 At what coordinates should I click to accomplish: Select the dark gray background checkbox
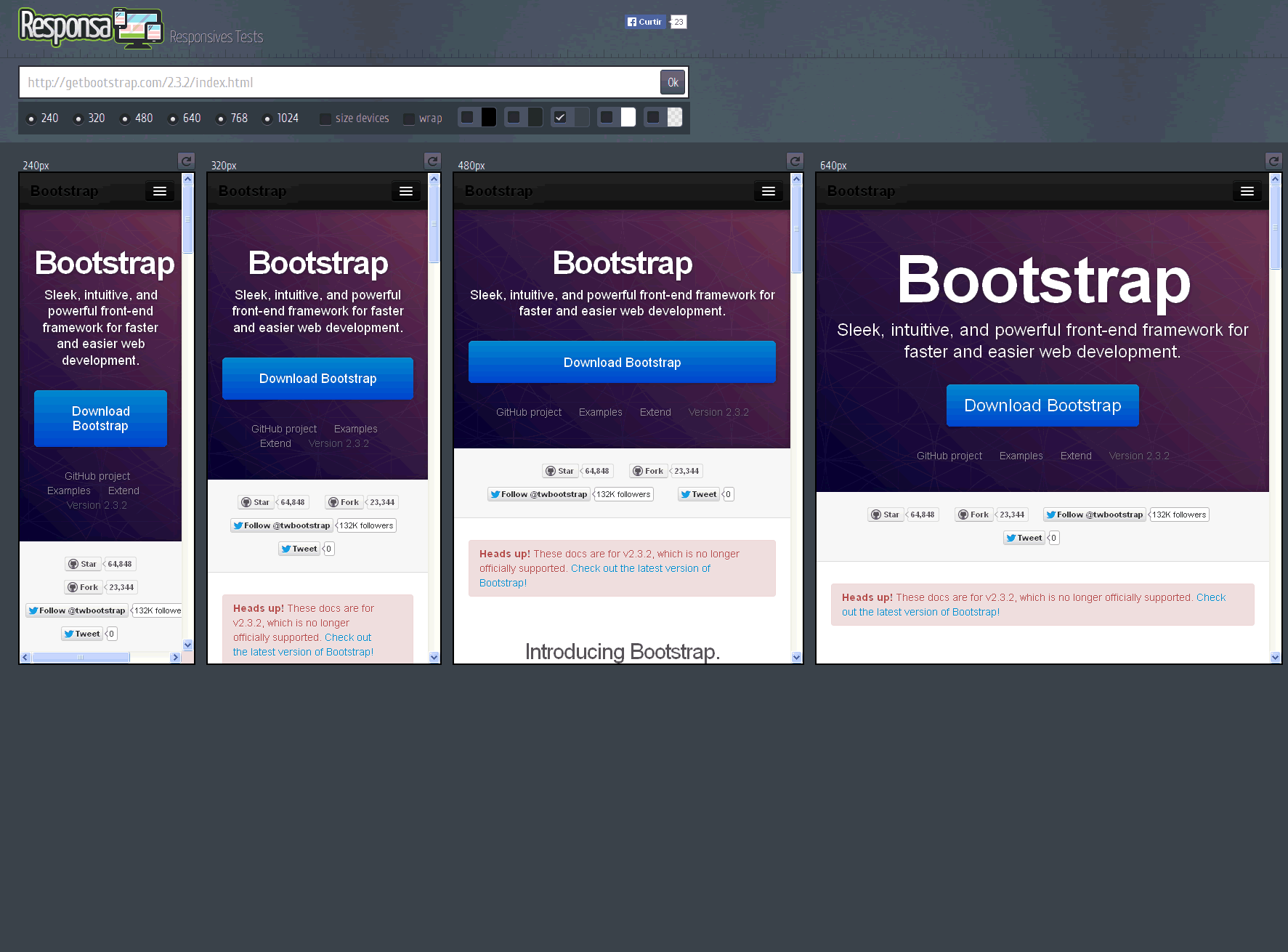coord(514,117)
